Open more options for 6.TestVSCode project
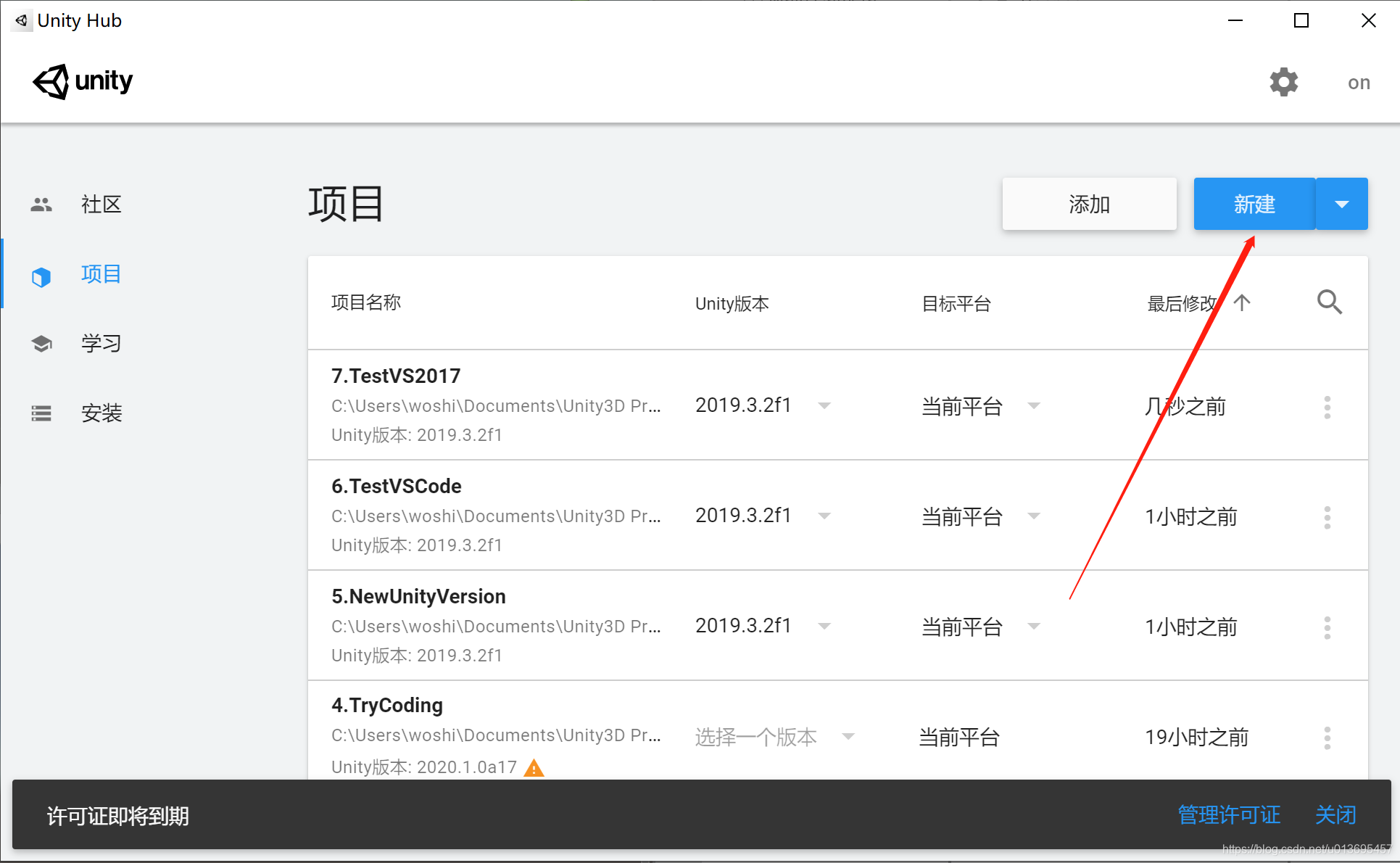Screen dimensions: 1400x863 (x=1327, y=517)
